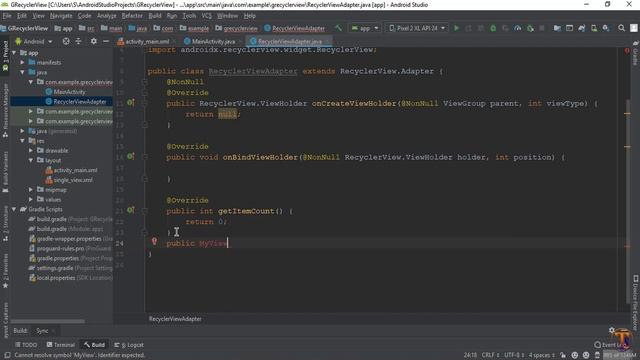
Task: Open the Android project view dropdown
Action: (x=34, y=42)
